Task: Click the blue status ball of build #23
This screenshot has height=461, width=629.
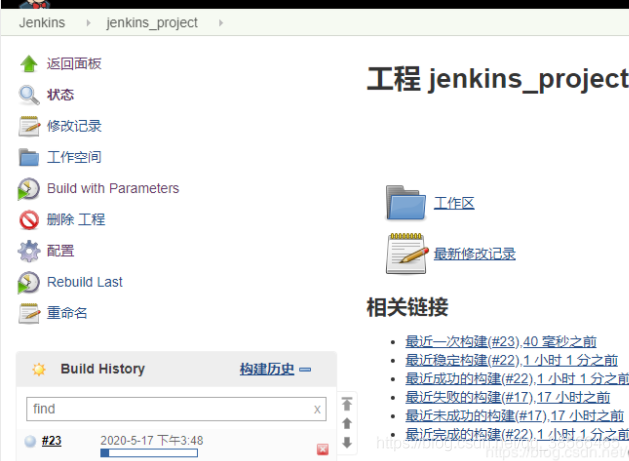Action: pos(30,441)
